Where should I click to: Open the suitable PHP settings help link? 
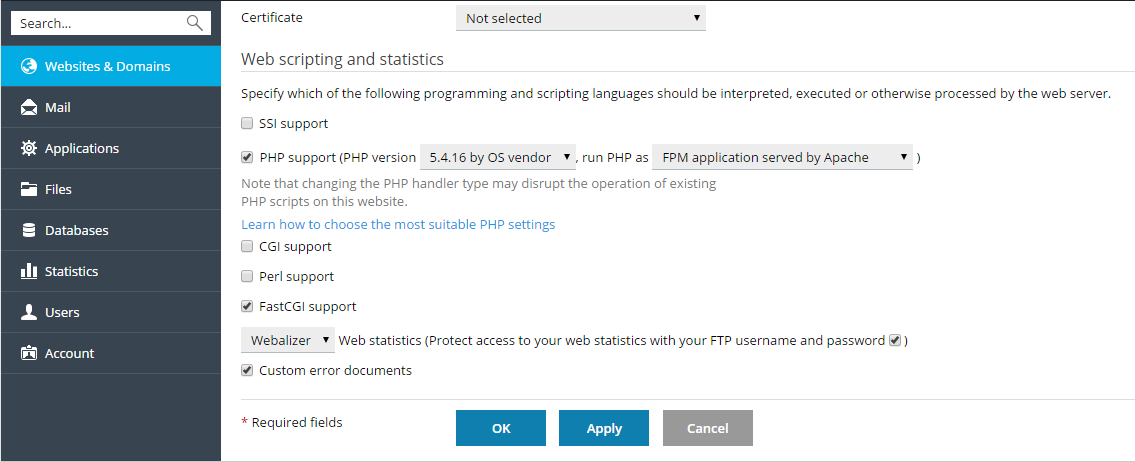tap(398, 225)
